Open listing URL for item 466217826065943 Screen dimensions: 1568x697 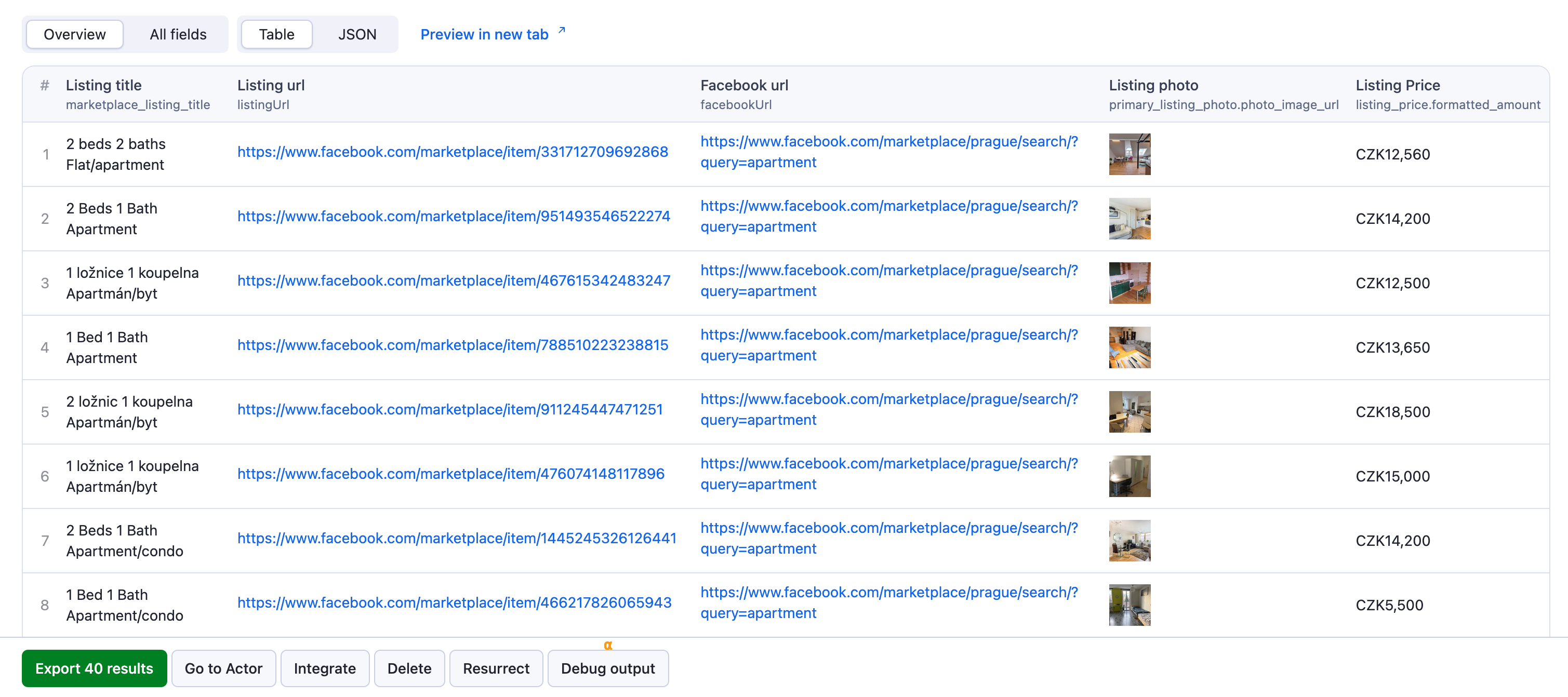click(x=454, y=602)
